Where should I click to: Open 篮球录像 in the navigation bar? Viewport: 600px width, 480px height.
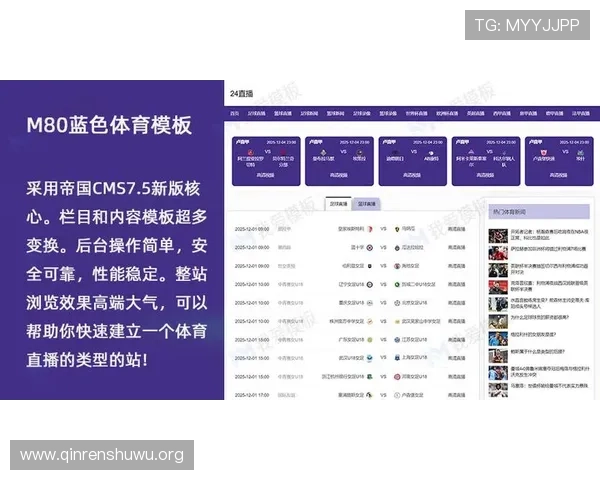(388, 113)
